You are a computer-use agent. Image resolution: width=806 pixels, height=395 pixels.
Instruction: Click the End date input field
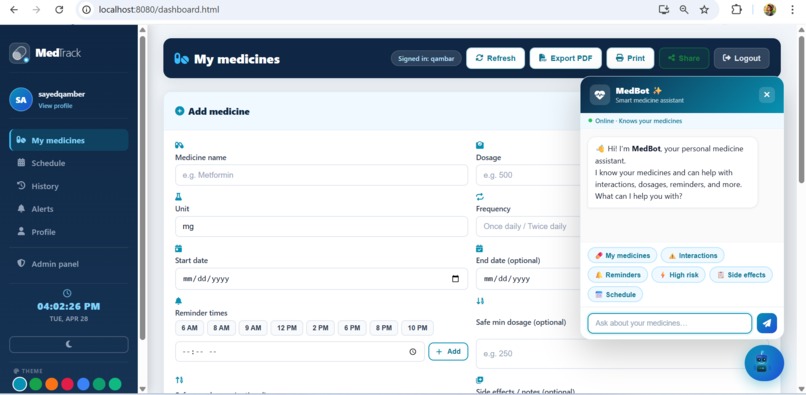point(528,279)
